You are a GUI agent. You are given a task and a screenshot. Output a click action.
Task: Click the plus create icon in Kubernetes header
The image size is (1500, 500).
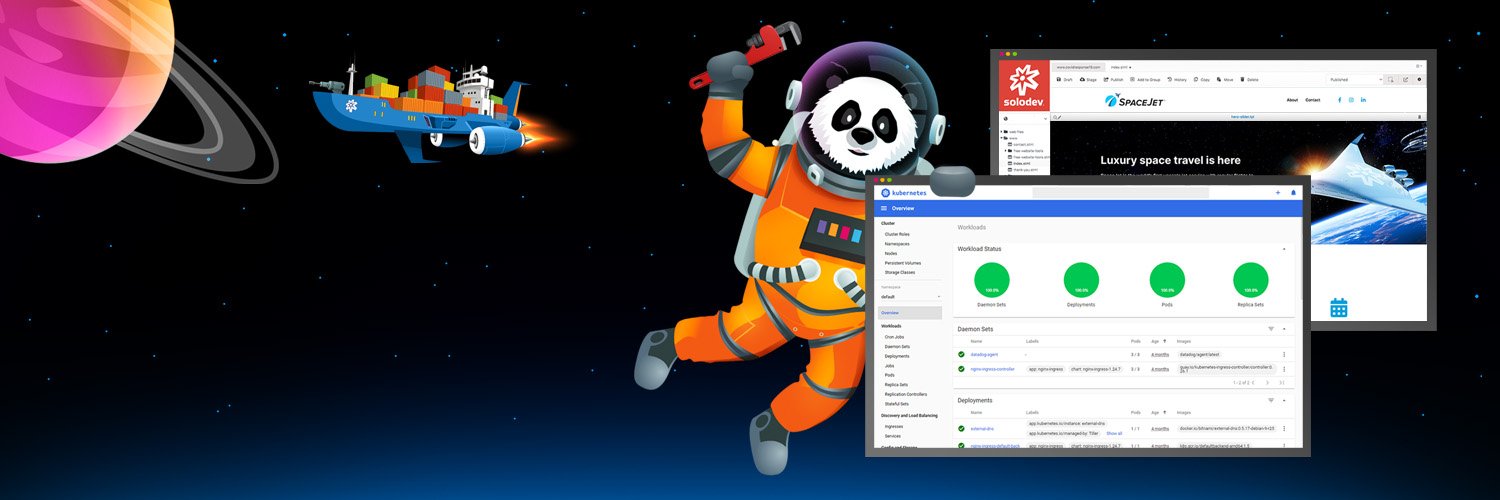(x=1278, y=192)
